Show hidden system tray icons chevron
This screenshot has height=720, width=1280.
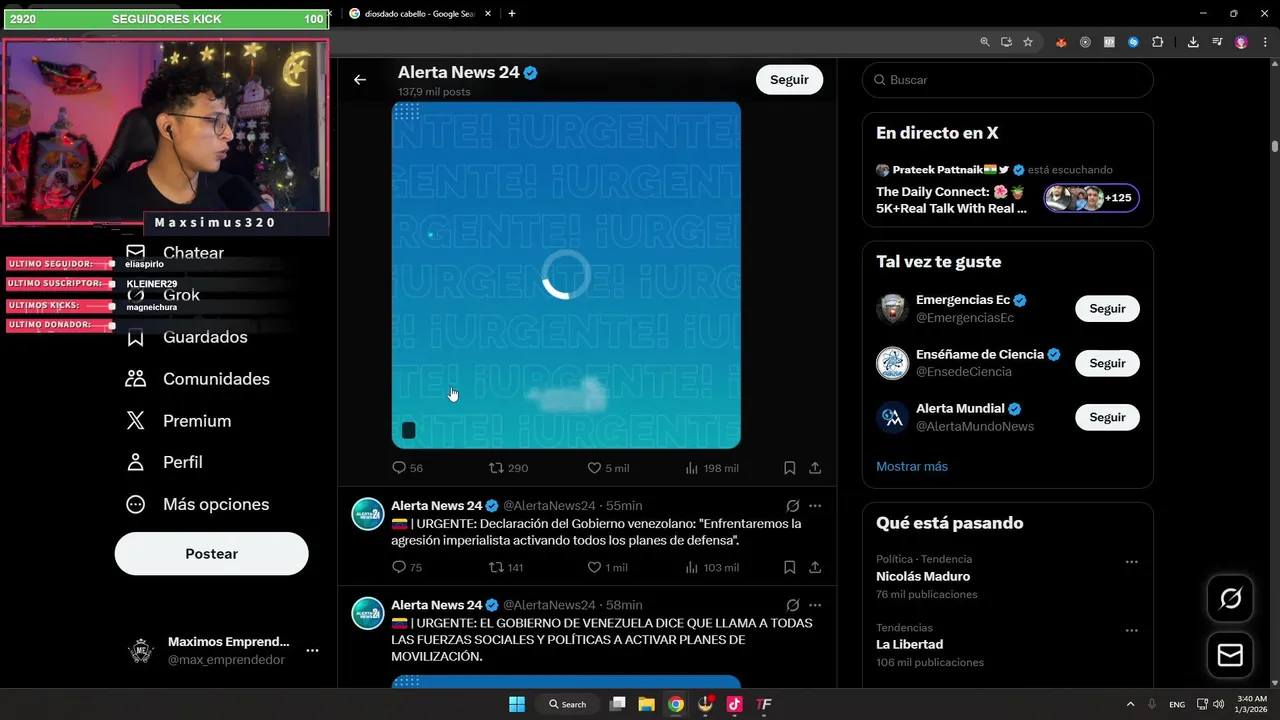1130,704
